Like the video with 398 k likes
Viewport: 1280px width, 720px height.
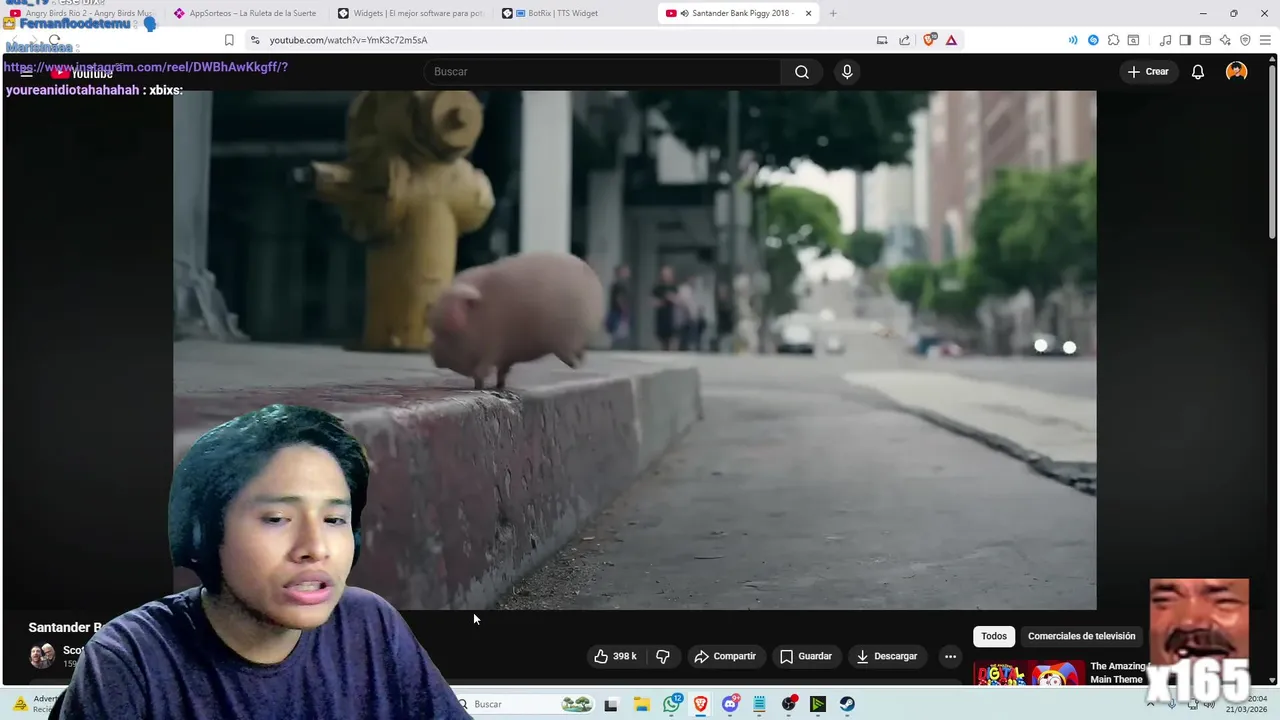pyautogui.click(x=616, y=656)
